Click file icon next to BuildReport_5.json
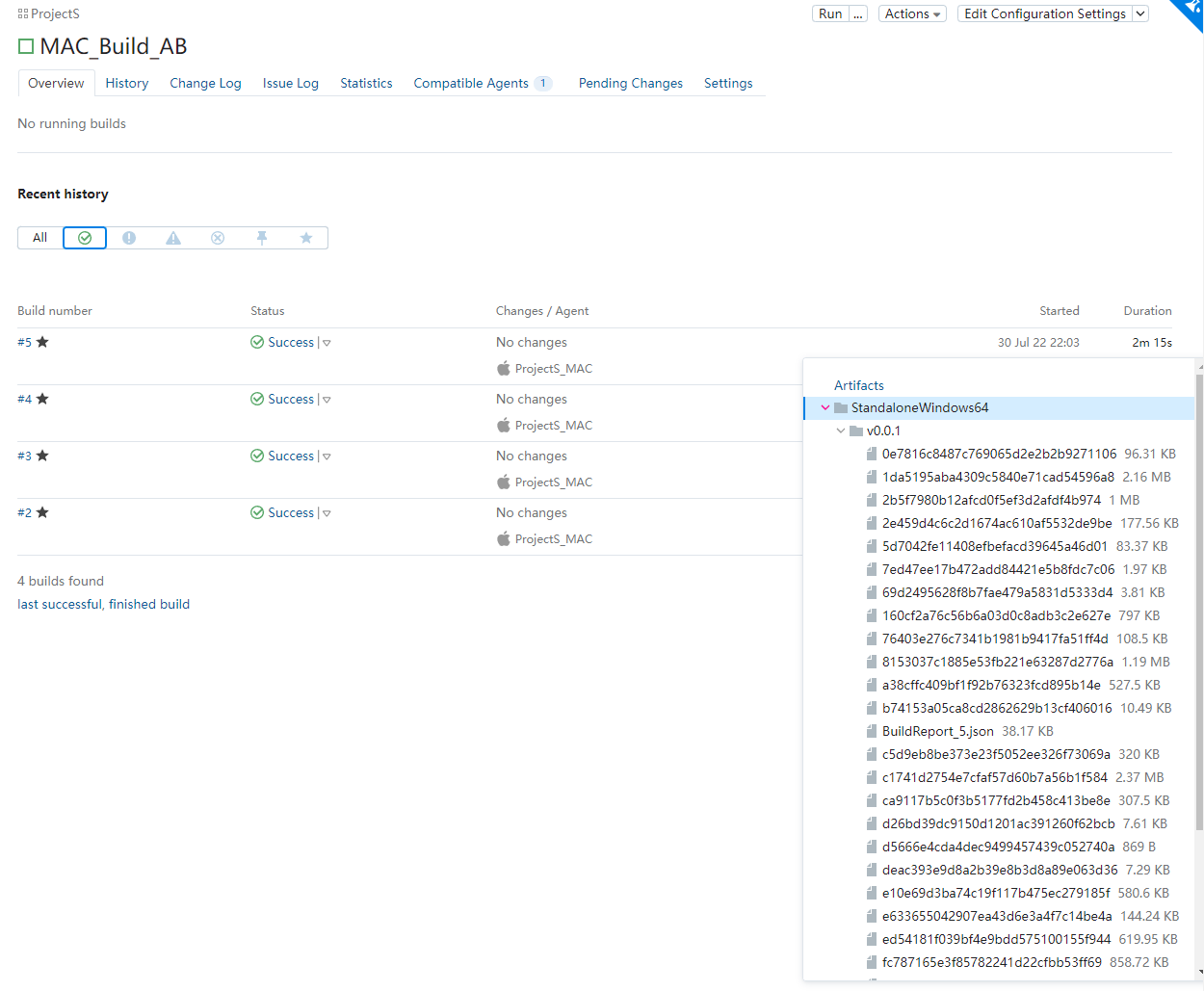1204x991 pixels. point(872,731)
